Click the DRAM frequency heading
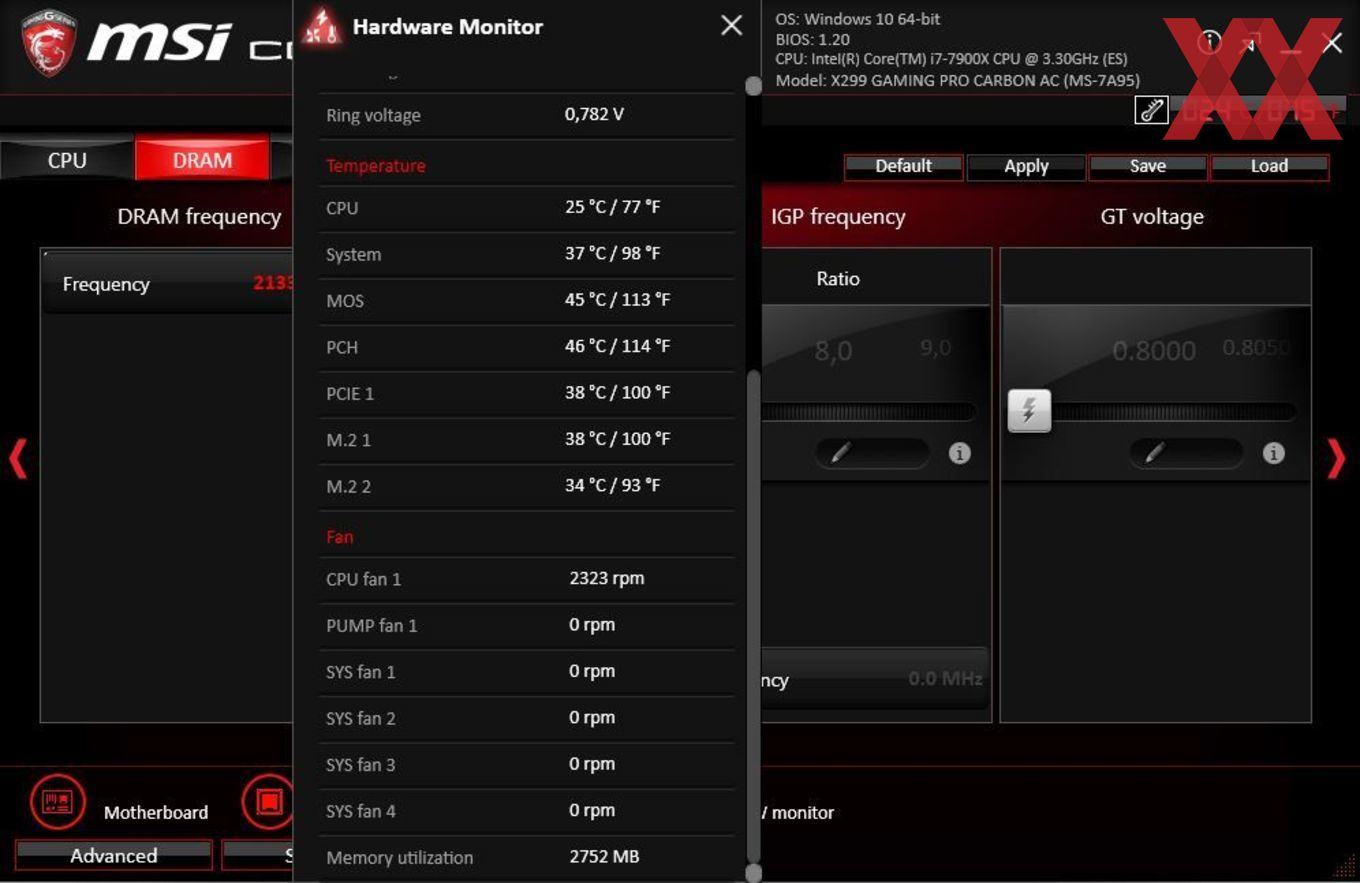The height and width of the screenshot is (883, 1360). pyautogui.click(x=199, y=217)
